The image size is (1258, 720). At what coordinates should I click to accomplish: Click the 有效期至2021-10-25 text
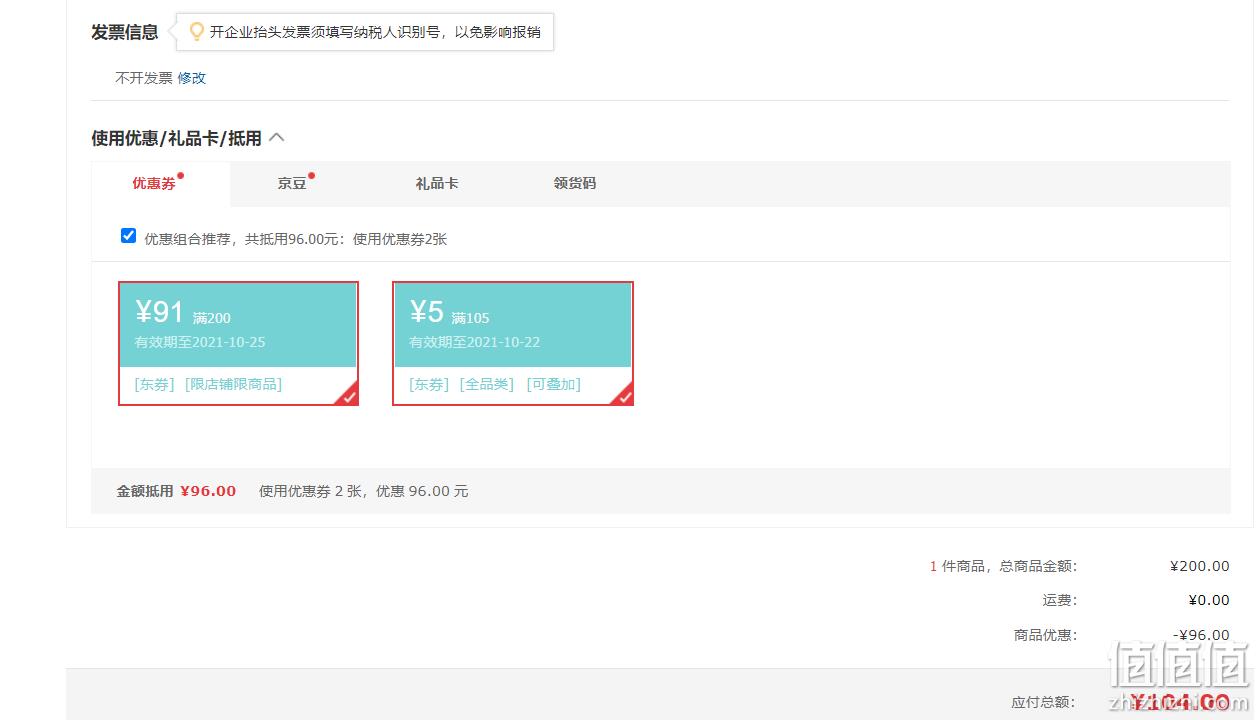pyautogui.click(x=200, y=342)
